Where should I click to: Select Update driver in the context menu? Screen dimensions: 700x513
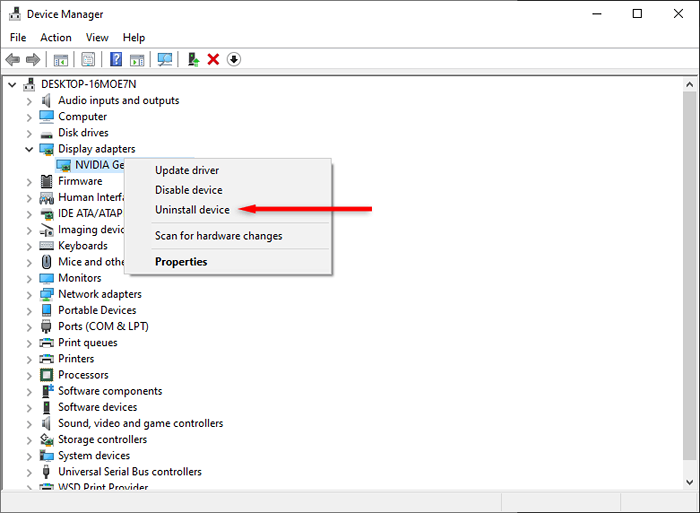187,170
